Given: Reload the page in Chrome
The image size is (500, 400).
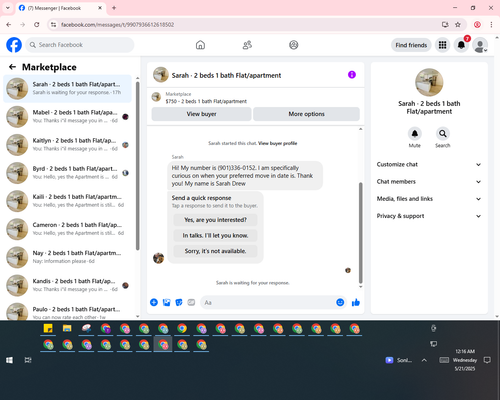Looking at the screenshot, I should click(x=37, y=25).
